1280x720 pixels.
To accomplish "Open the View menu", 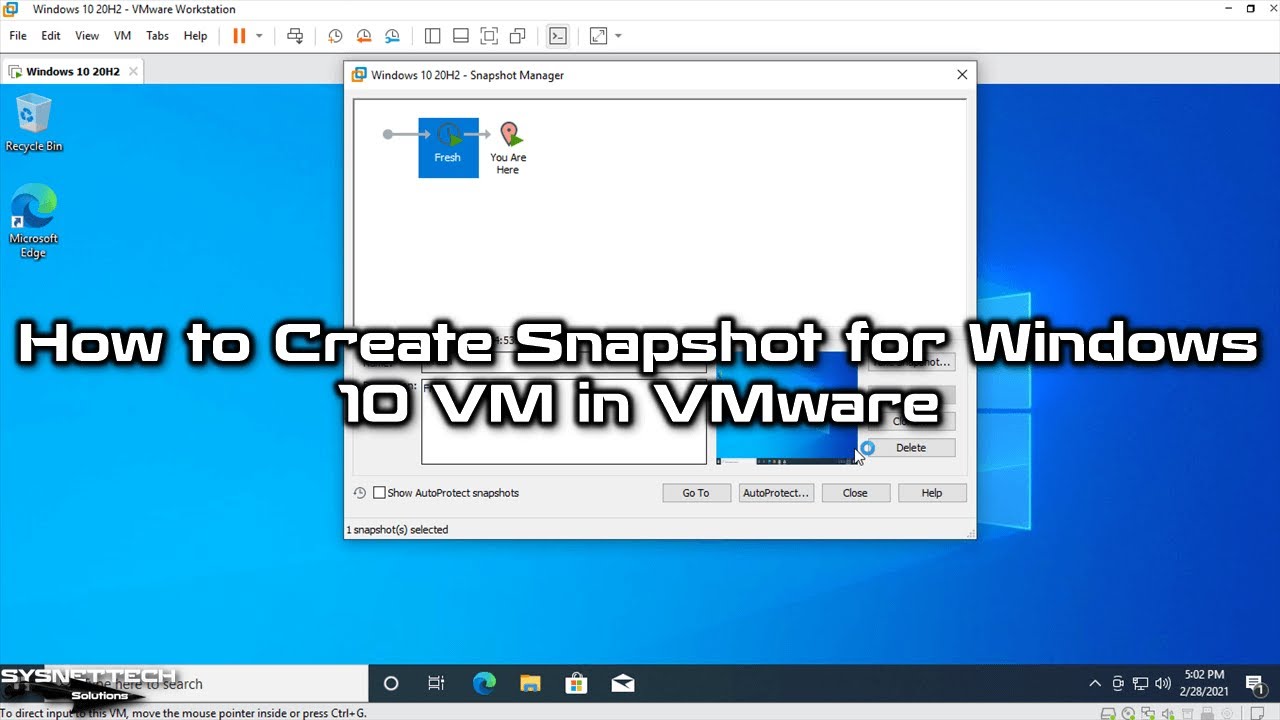I will pyautogui.click(x=87, y=36).
